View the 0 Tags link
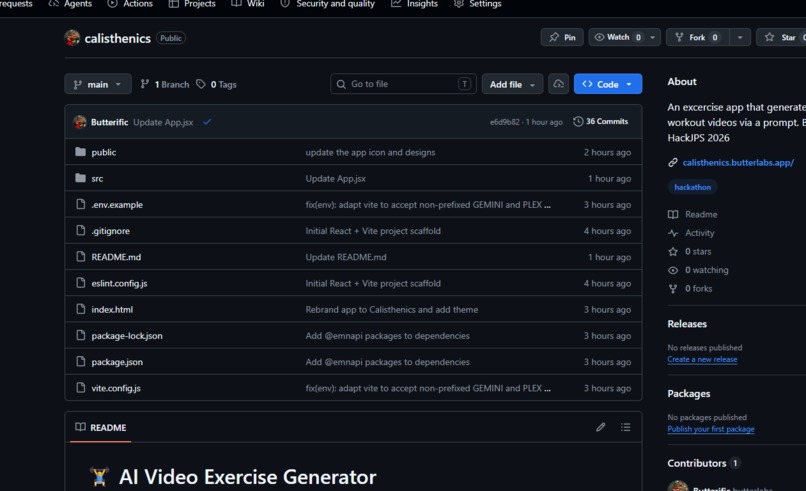The image size is (806, 491). [x=216, y=84]
